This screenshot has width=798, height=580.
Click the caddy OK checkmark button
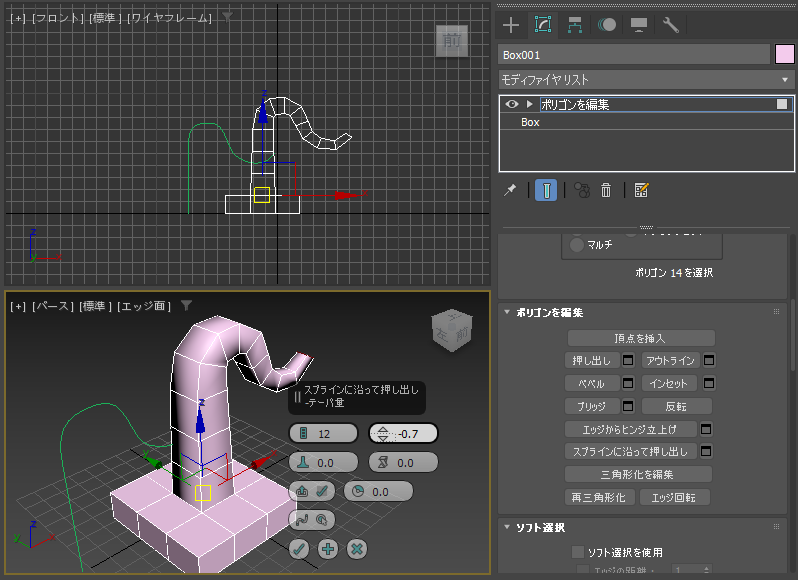[299, 549]
